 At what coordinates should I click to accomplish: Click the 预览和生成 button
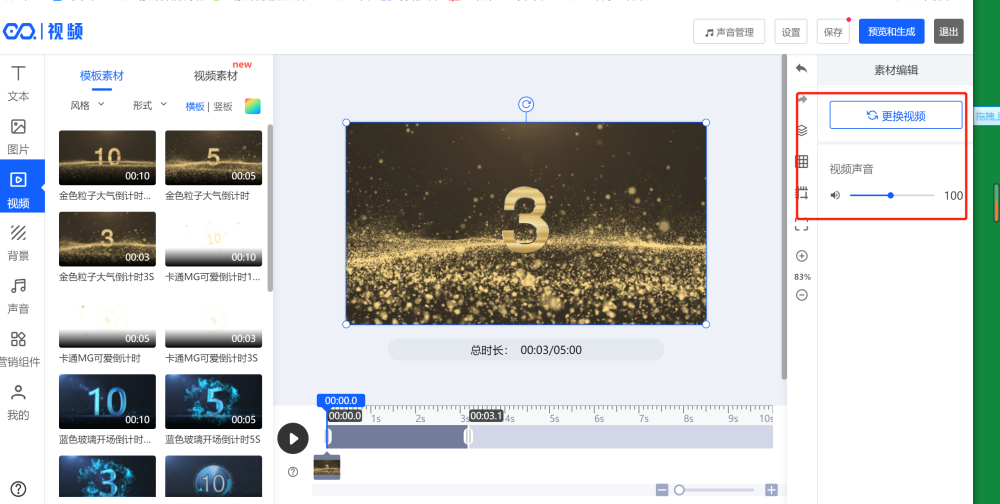[890, 32]
